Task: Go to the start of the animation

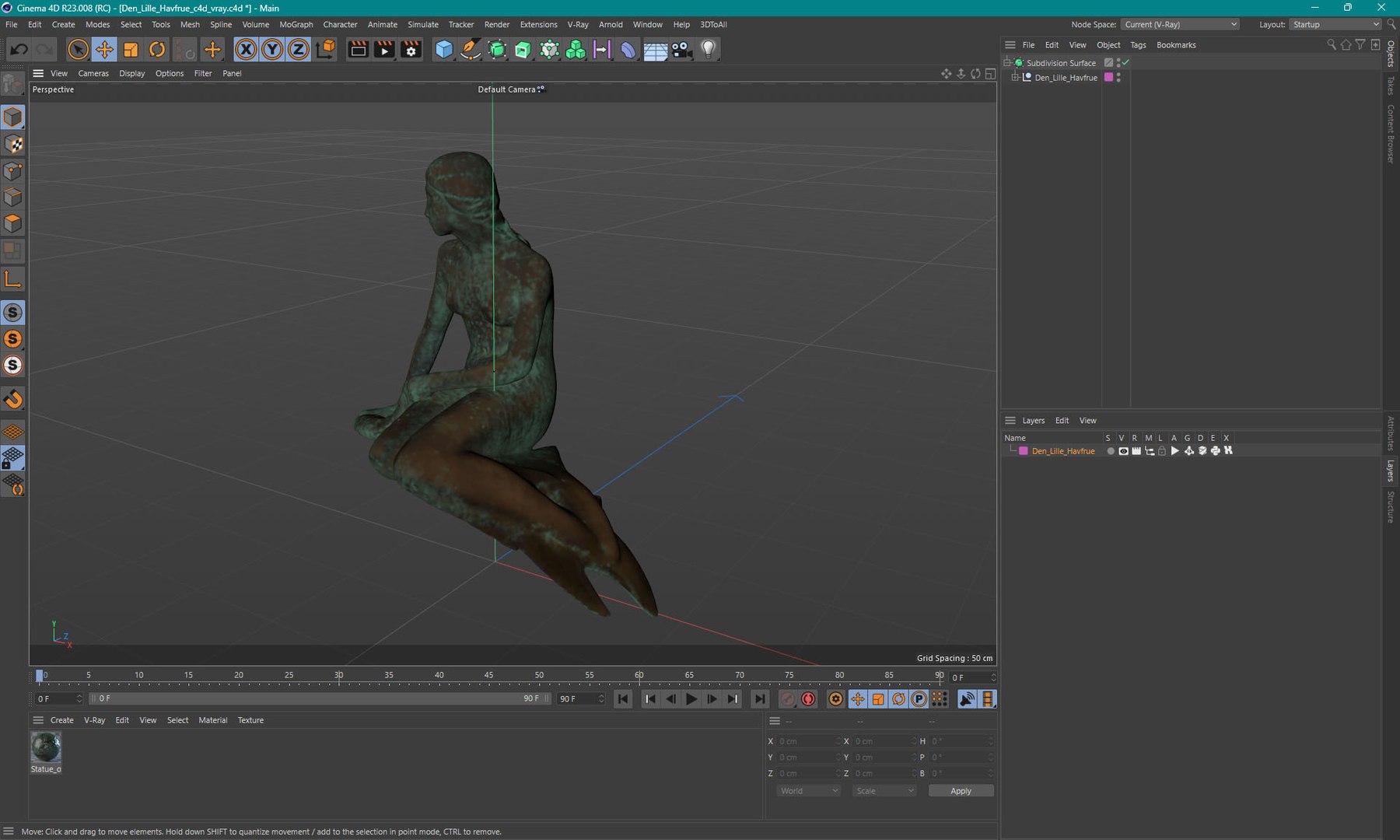Action: 623,699
